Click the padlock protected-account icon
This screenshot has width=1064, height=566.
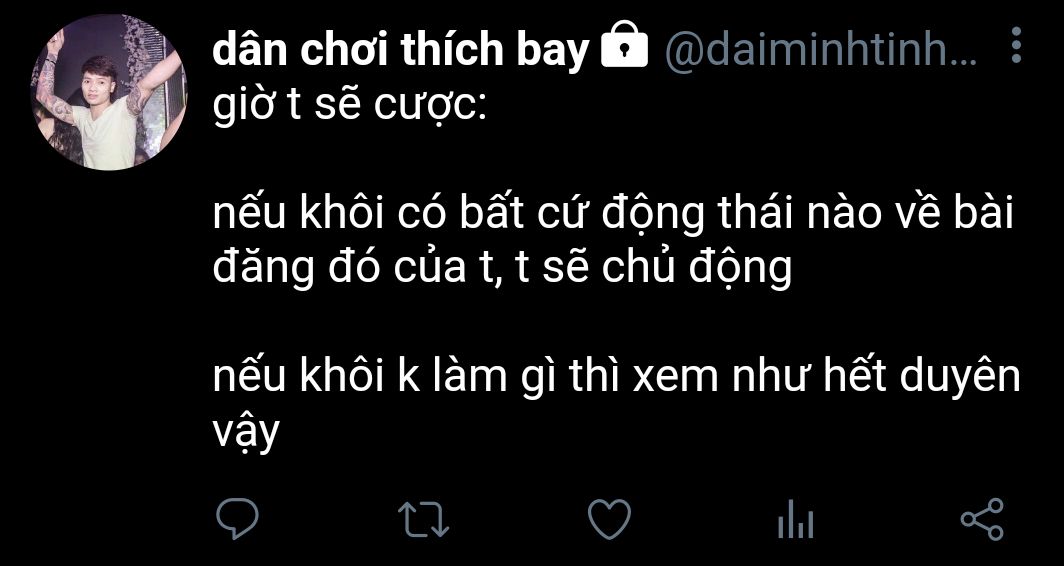pos(624,47)
